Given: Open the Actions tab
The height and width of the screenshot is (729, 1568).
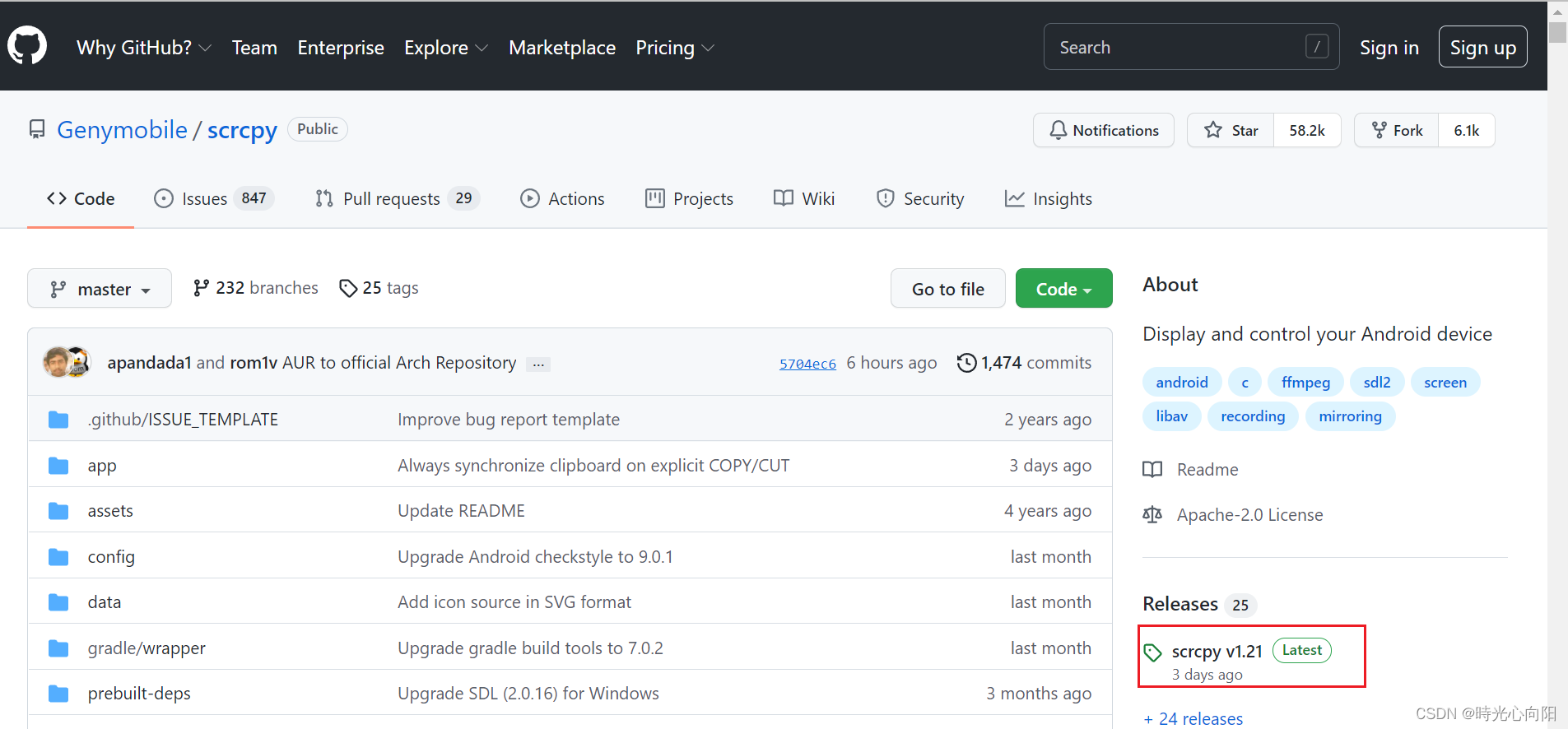Looking at the screenshot, I should pyautogui.click(x=562, y=199).
